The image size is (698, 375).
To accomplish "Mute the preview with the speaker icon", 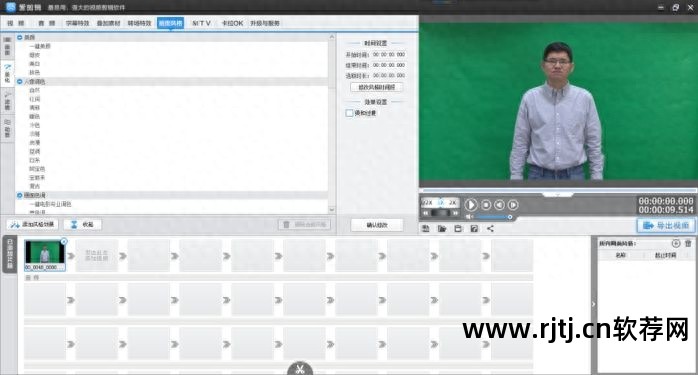I will (x=468, y=217).
